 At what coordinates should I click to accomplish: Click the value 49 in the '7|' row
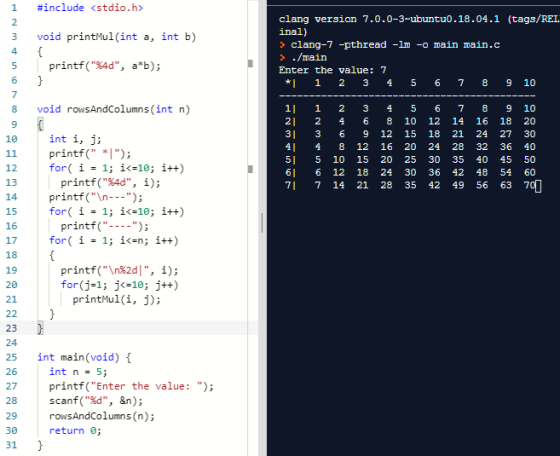[x=458, y=185]
